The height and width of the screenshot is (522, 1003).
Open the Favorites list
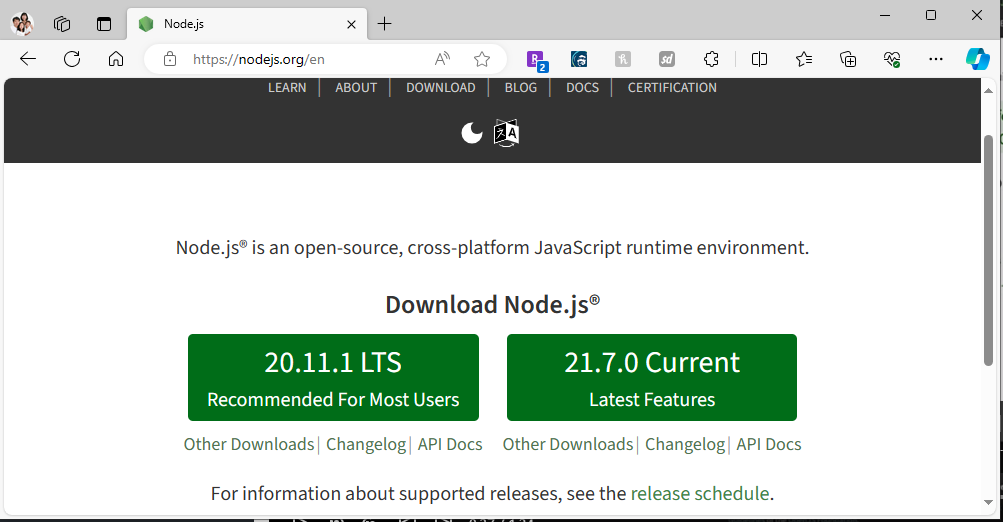804,59
